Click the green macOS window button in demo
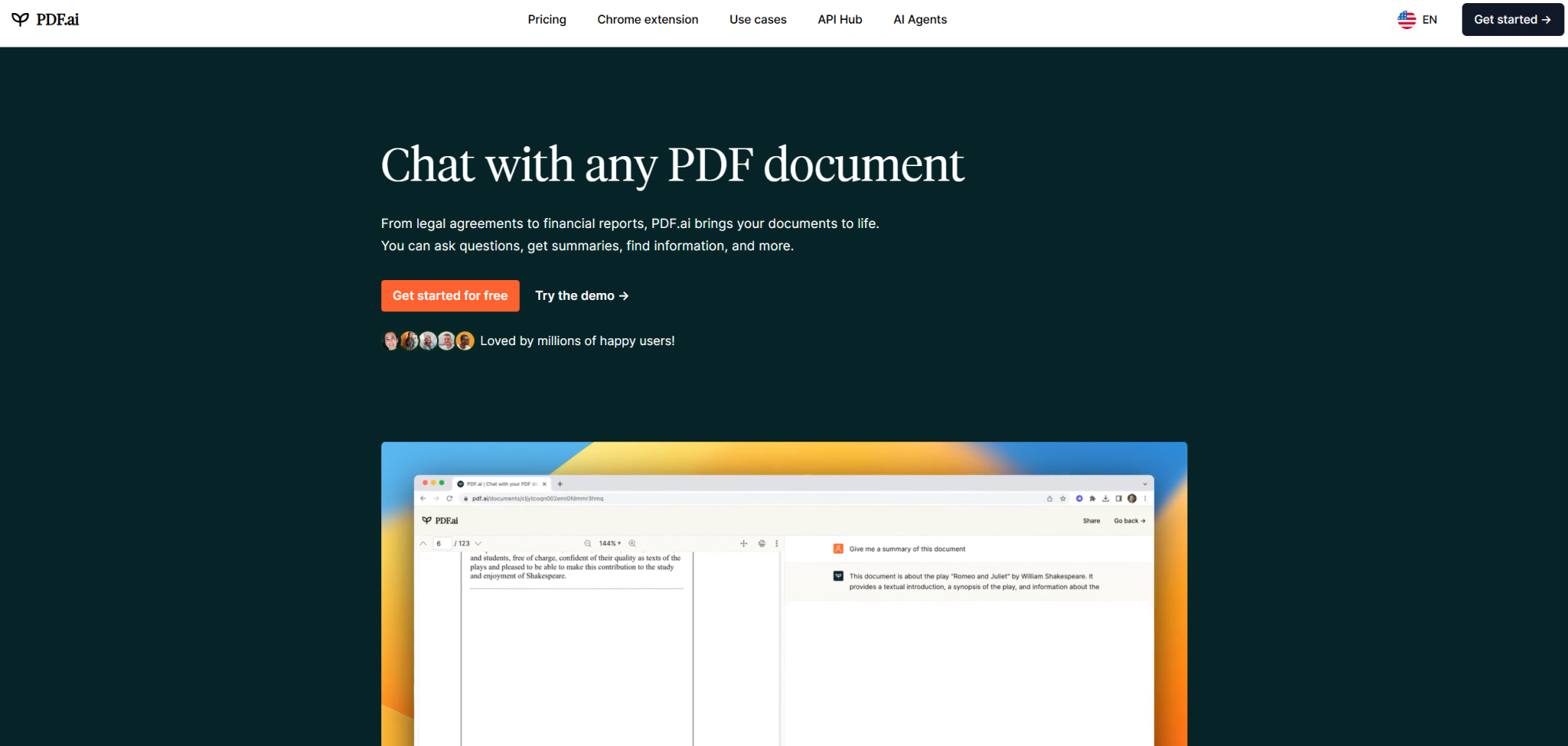 click(442, 483)
